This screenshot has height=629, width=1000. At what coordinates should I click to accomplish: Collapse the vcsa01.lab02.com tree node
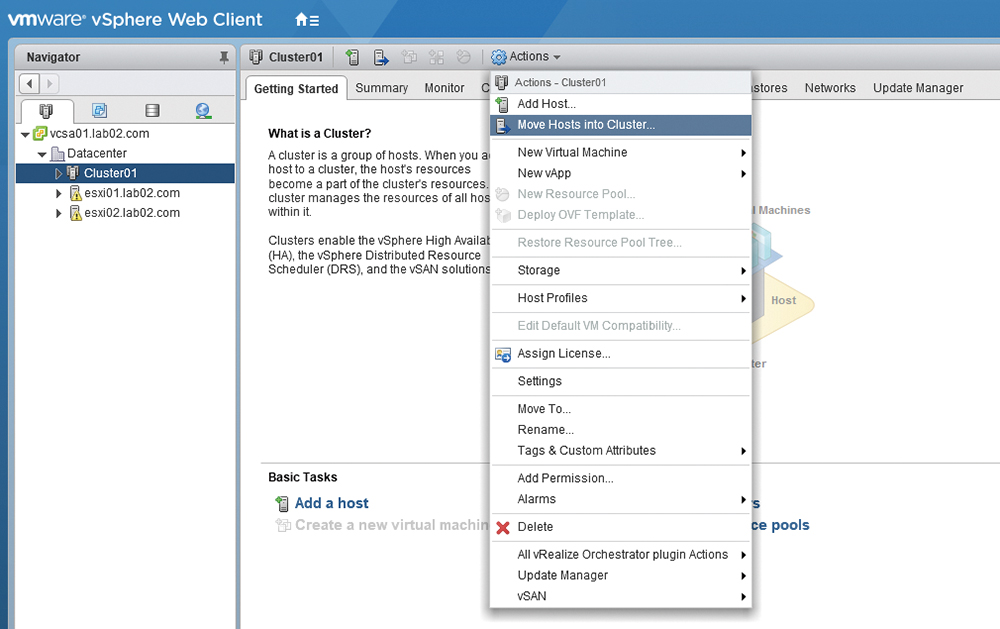click(x=25, y=135)
